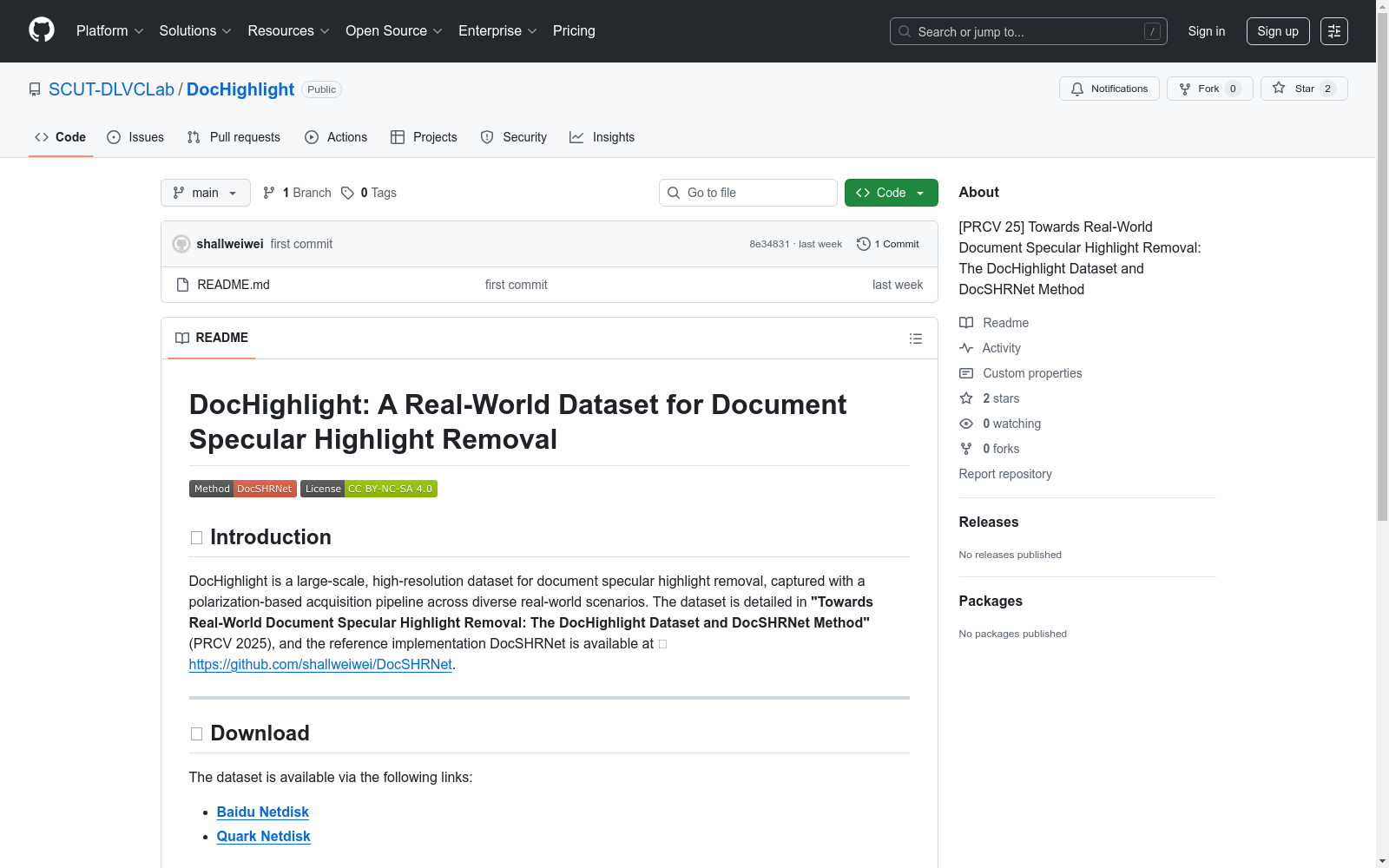
Task: Open the main branch selector dropdown
Action: (x=206, y=193)
